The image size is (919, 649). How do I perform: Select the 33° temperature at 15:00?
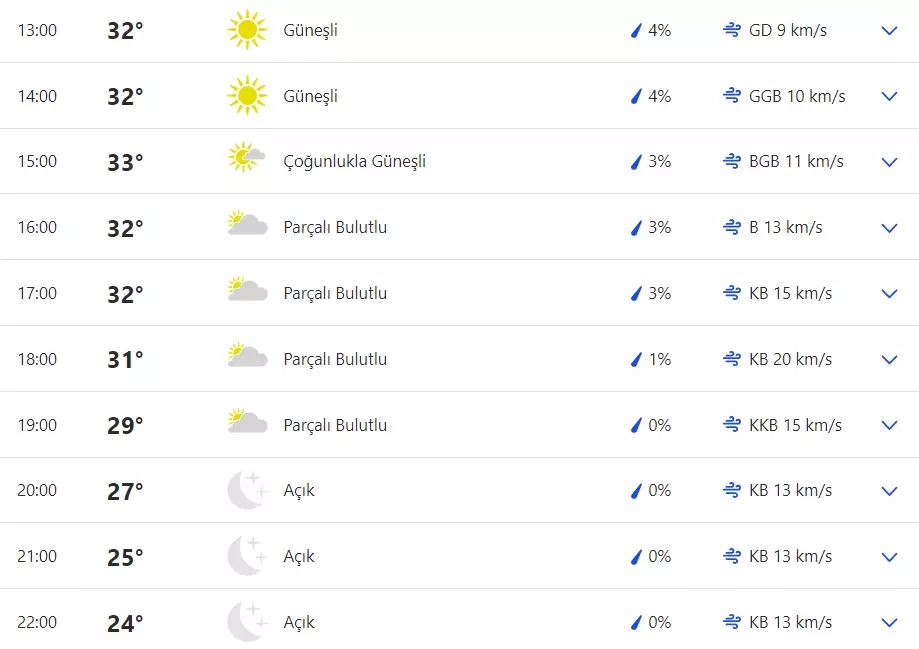[125, 162]
